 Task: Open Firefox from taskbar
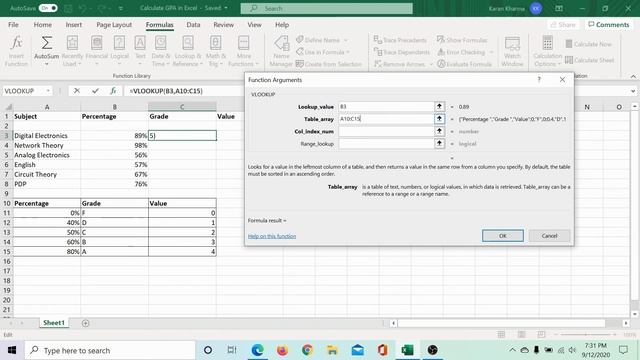point(282,350)
